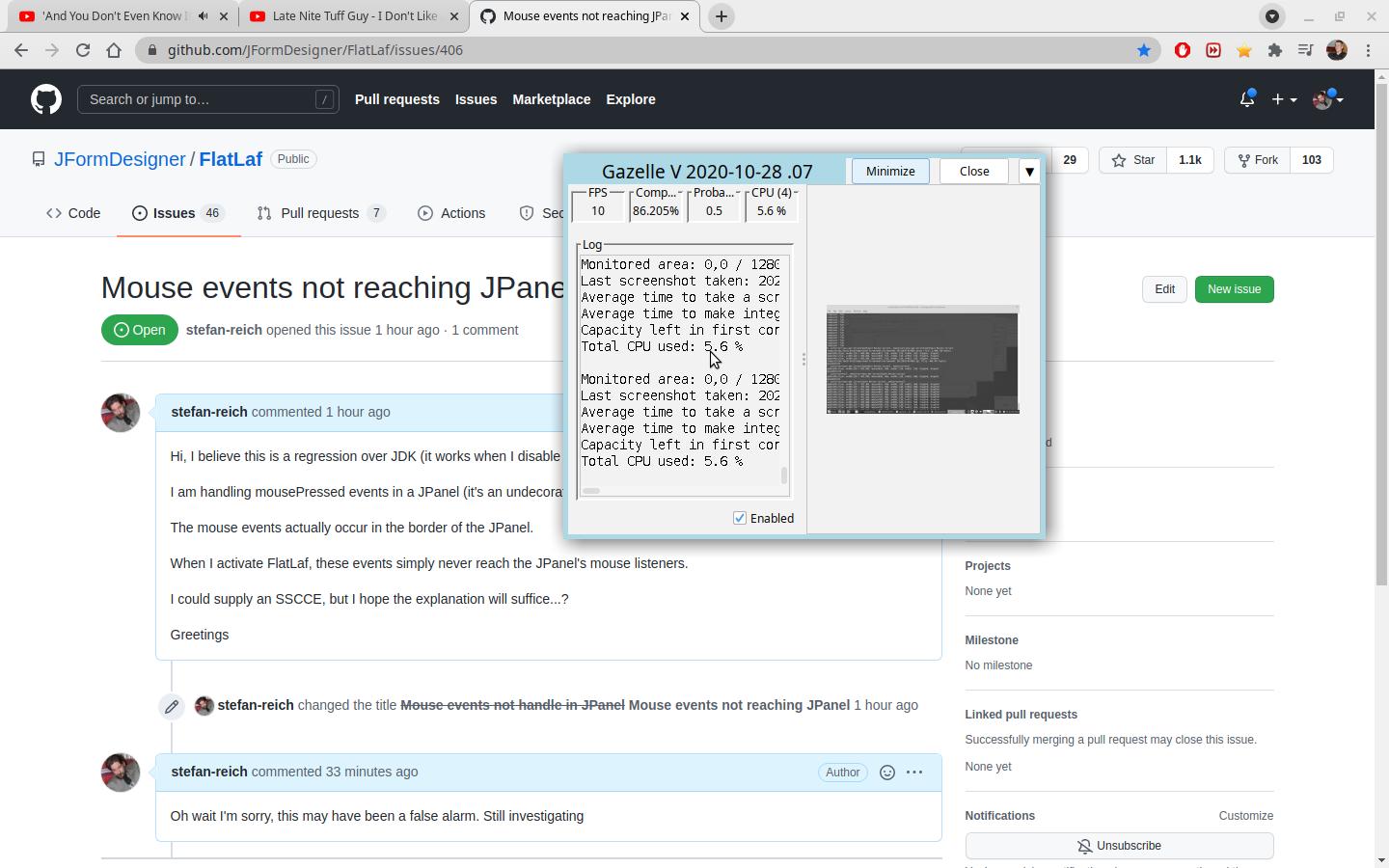Open the notifications bell icon

pos(1246,99)
